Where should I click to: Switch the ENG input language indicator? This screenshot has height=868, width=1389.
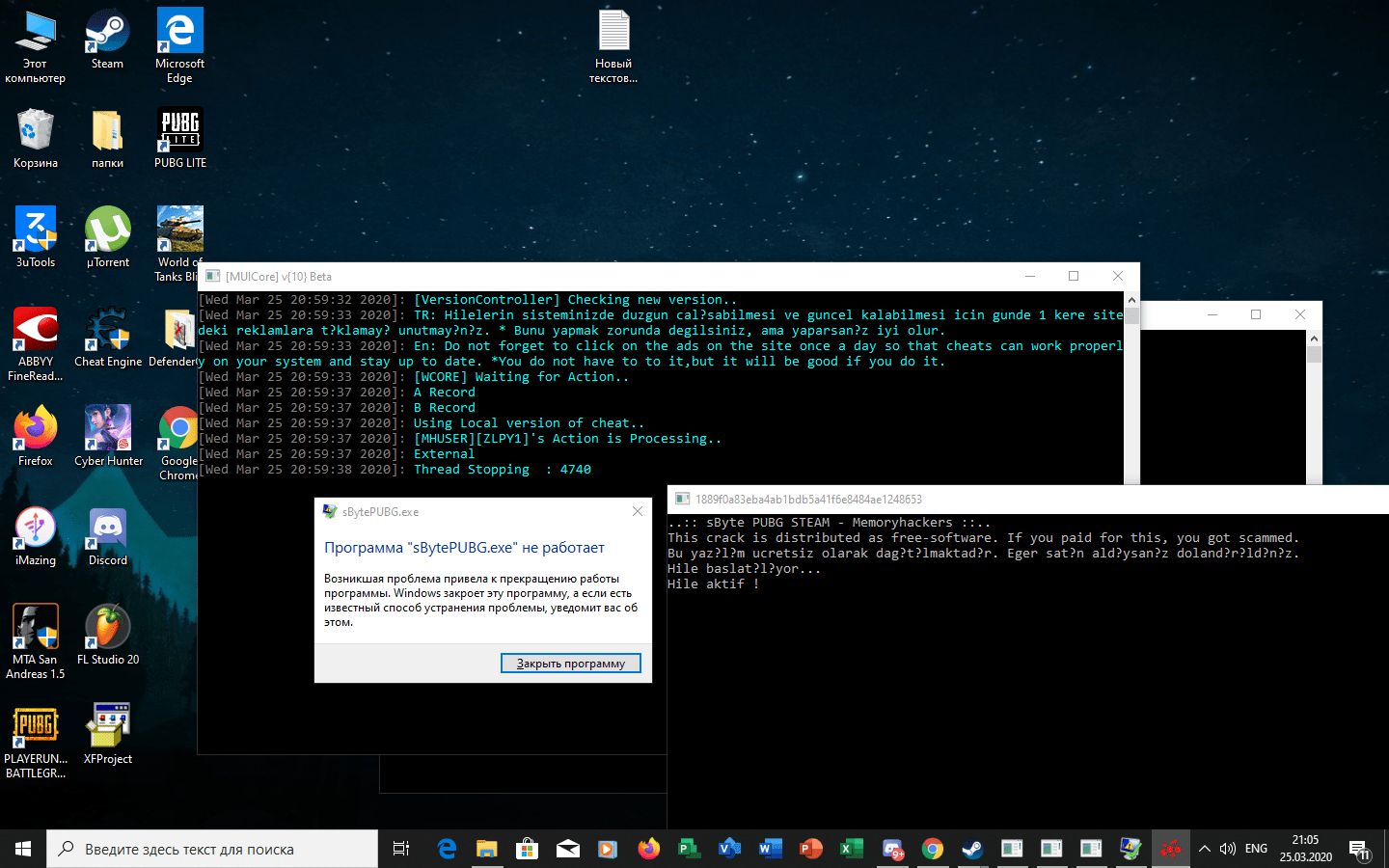coord(1256,849)
